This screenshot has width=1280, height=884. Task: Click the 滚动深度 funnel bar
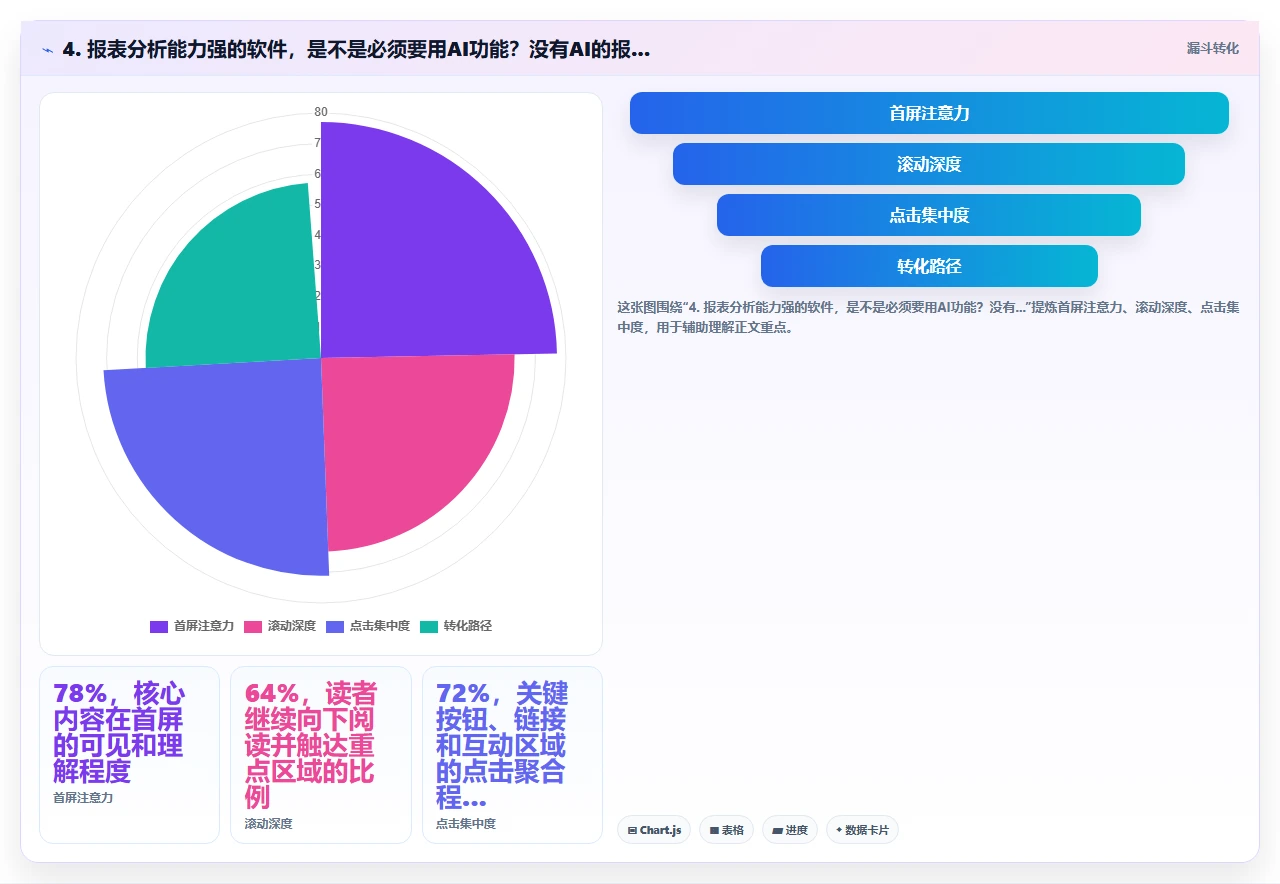pyautogui.click(x=929, y=164)
